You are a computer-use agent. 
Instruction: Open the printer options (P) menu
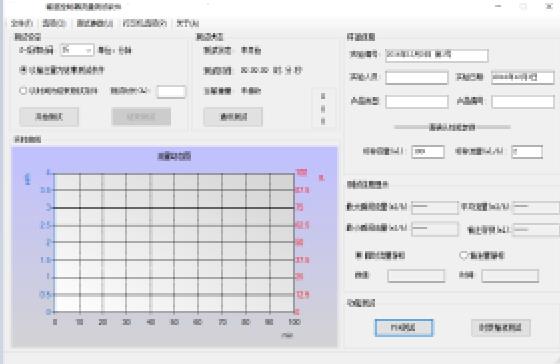145,24
